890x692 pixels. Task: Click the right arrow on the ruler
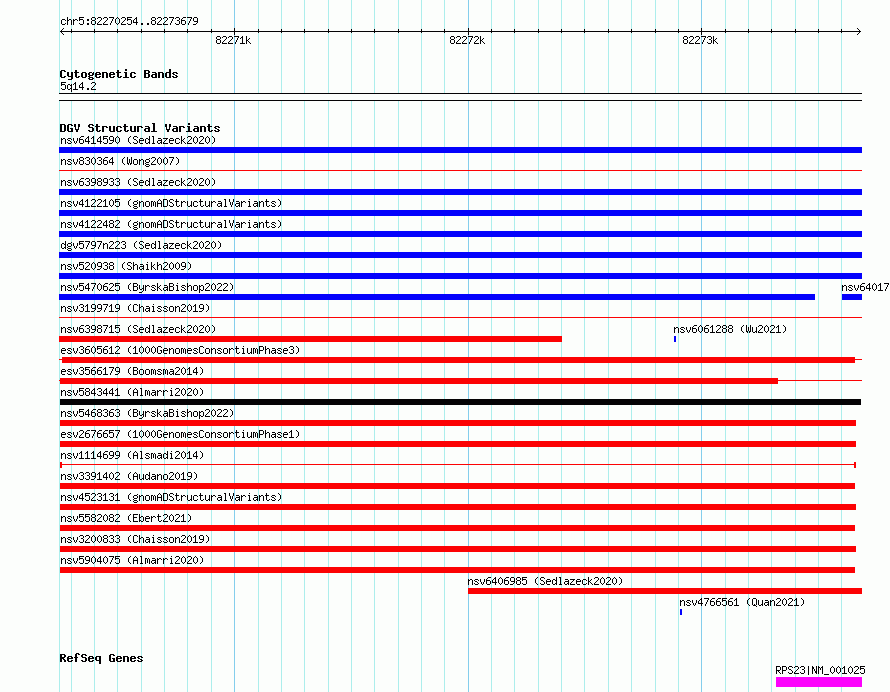click(859, 31)
